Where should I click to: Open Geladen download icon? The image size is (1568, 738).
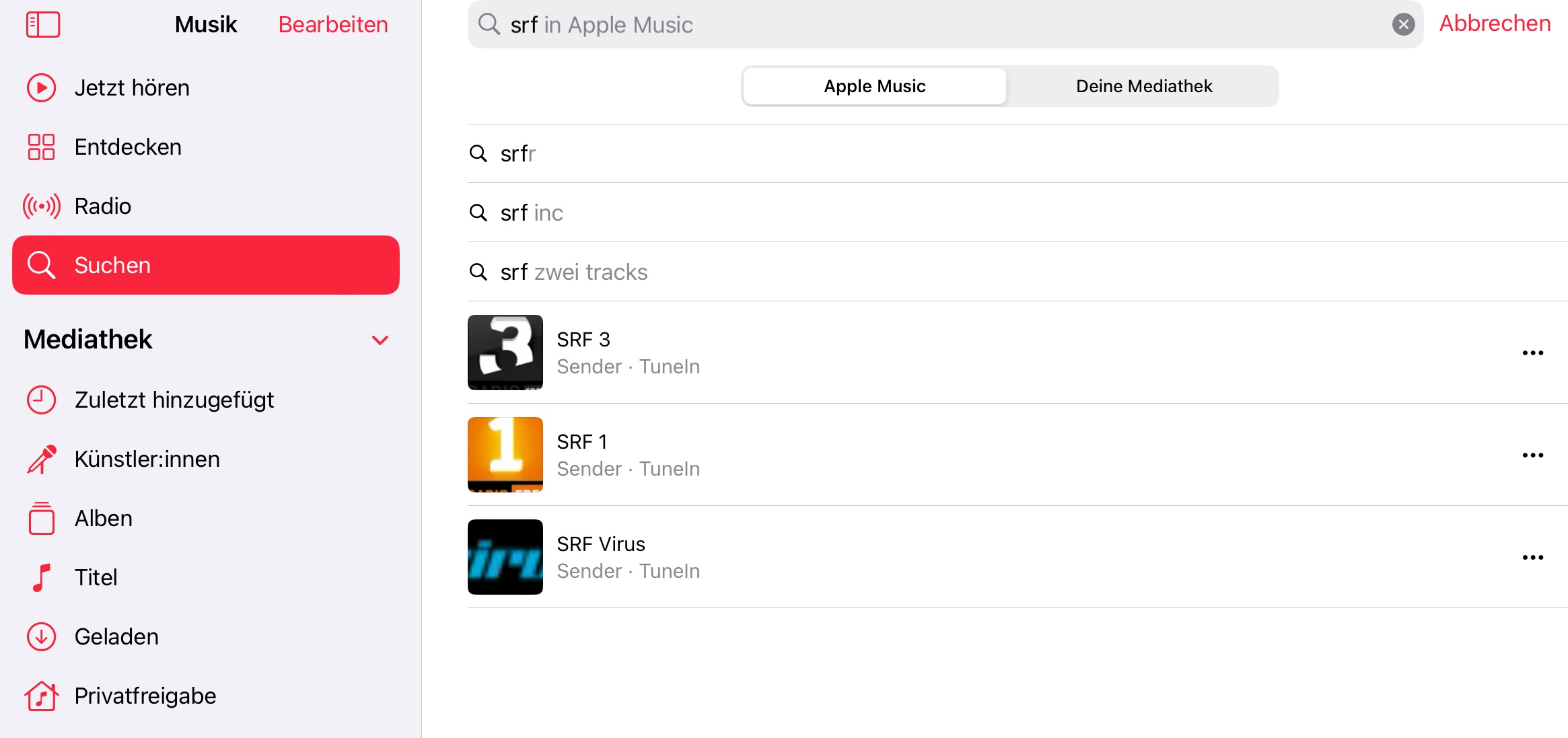tap(41, 637)
